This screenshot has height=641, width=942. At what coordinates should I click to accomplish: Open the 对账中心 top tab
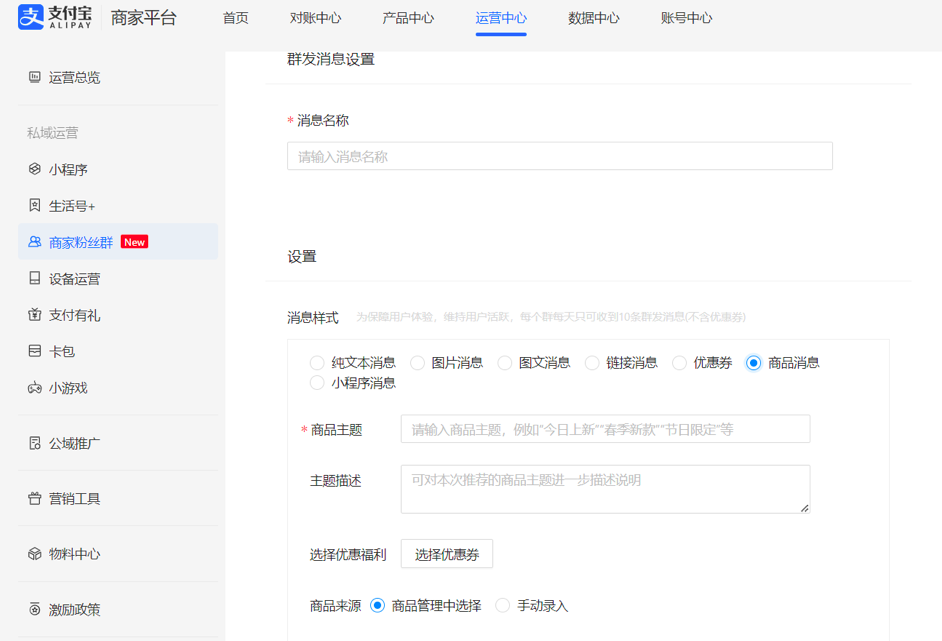(x=315, y=18)
